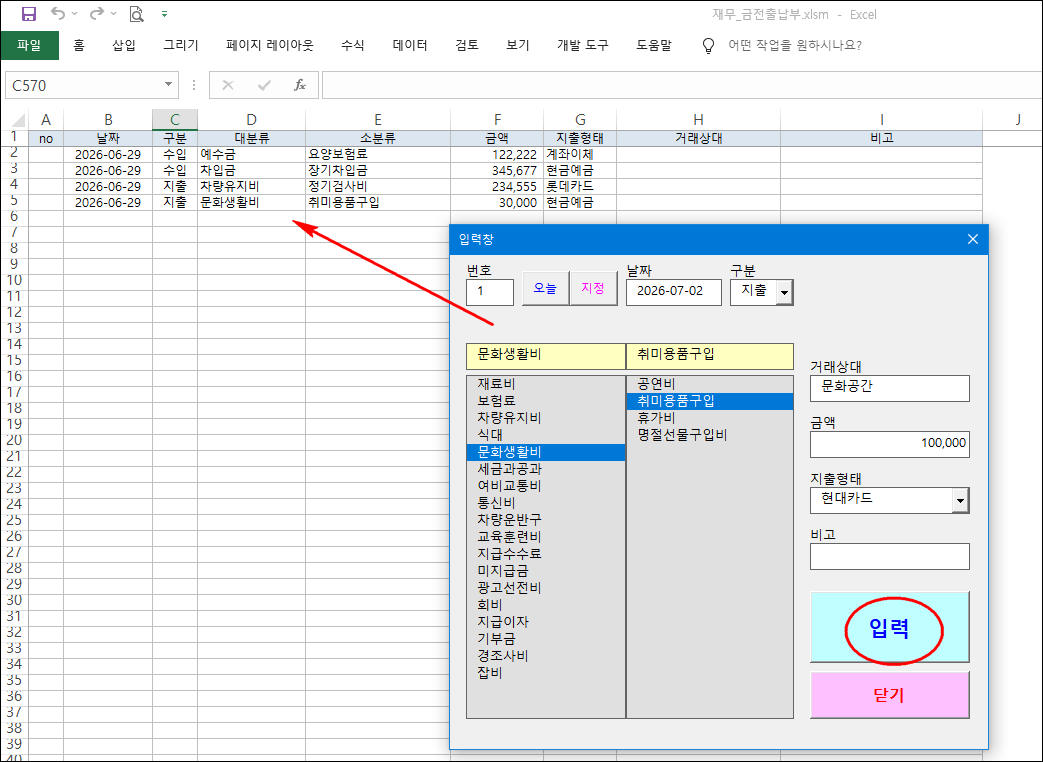
Task: Click the 입력 button
Action: [x=889, y=627]
